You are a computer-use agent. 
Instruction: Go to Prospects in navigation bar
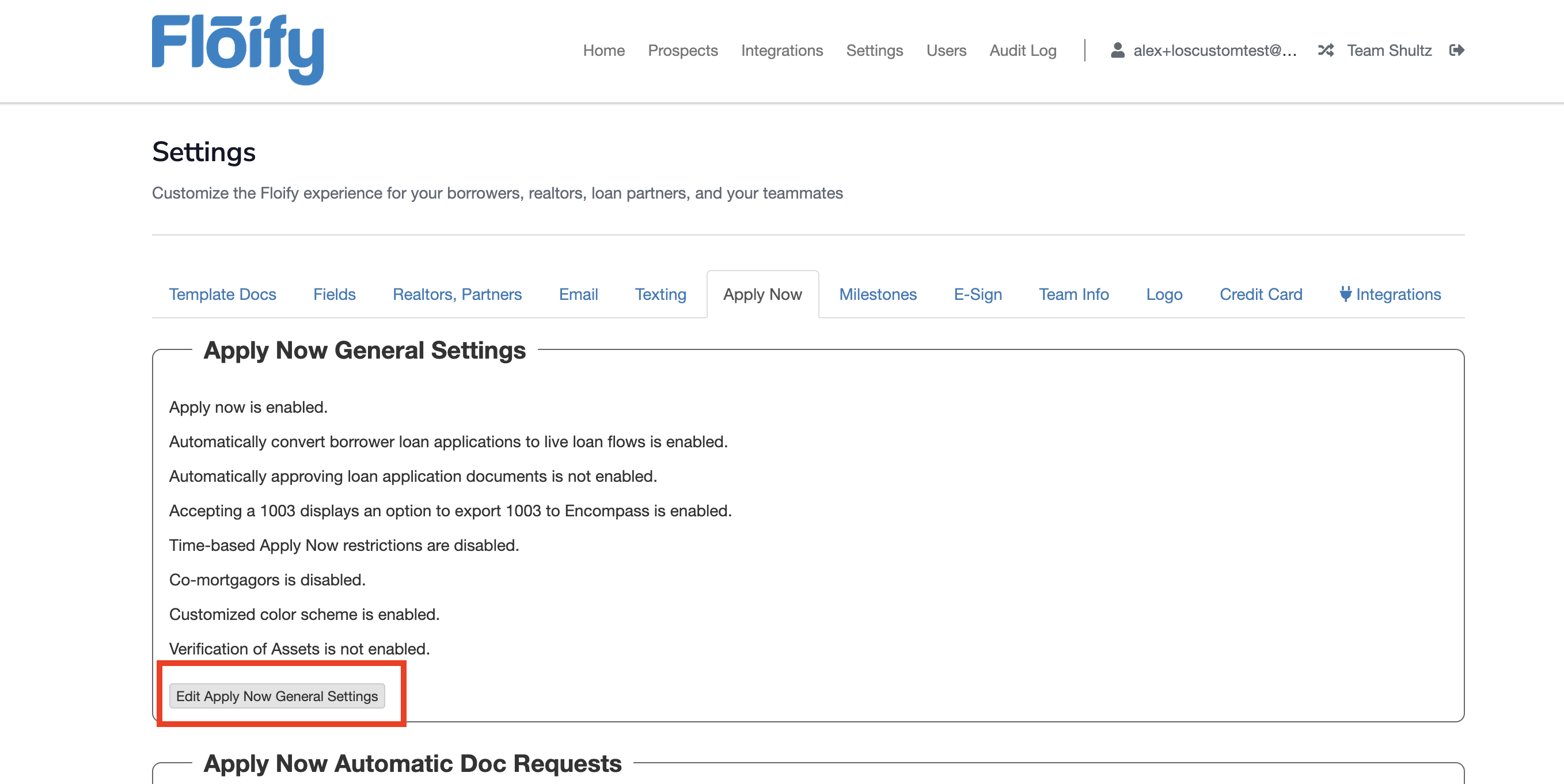coord(682,50)
